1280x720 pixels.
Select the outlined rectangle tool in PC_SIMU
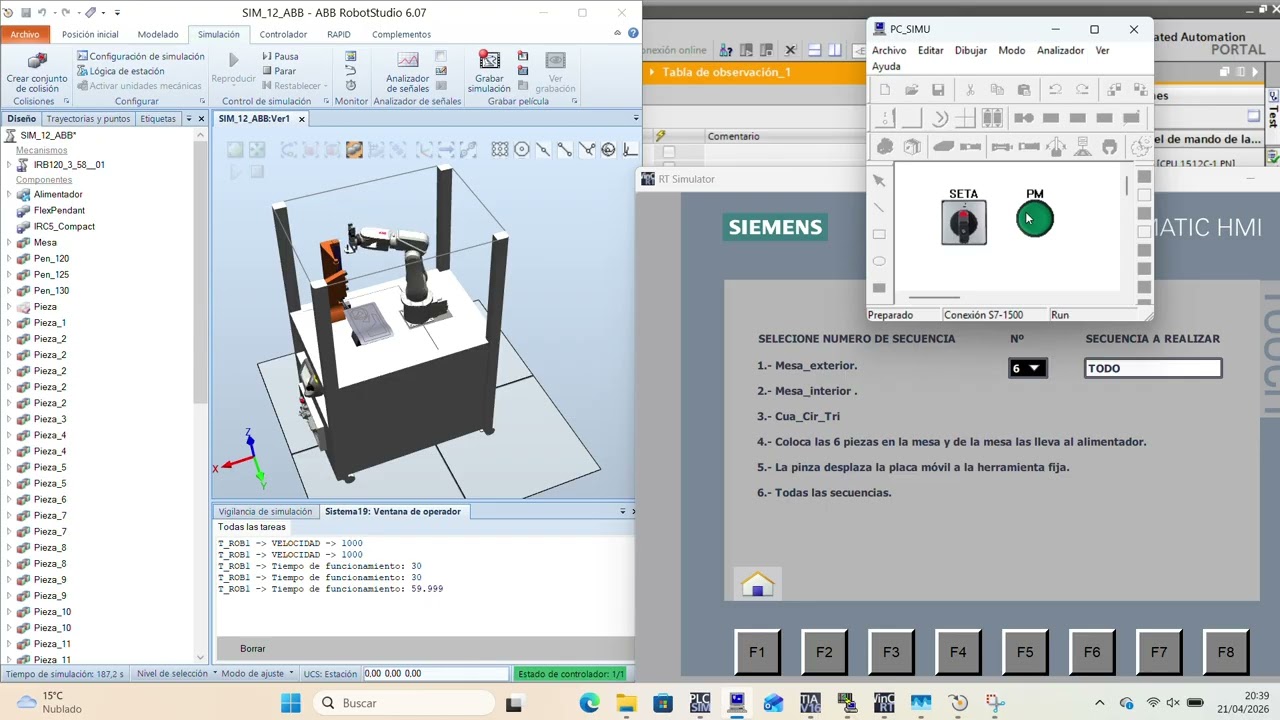879,234
